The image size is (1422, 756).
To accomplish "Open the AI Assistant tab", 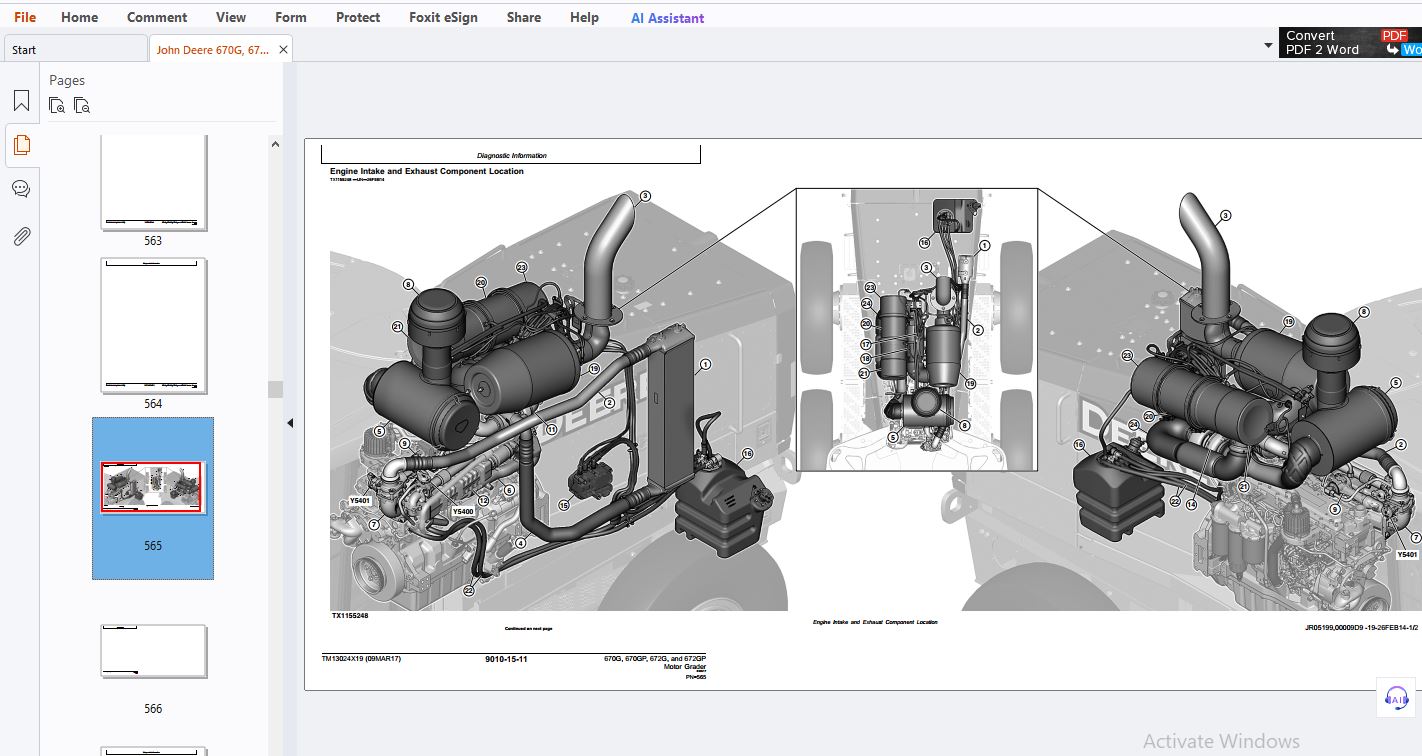I will [667, 18].
